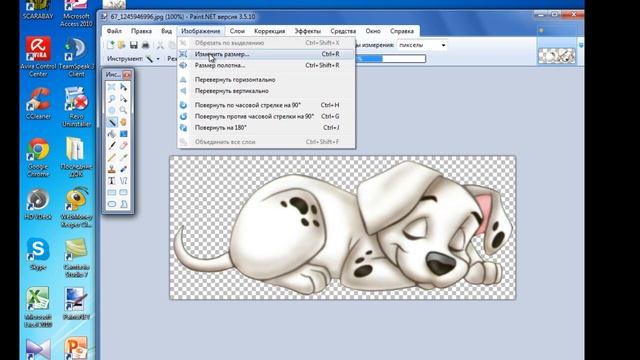Select the Clone Stamp tool
This screenshot has width=640, height=360.
[111, 169]
